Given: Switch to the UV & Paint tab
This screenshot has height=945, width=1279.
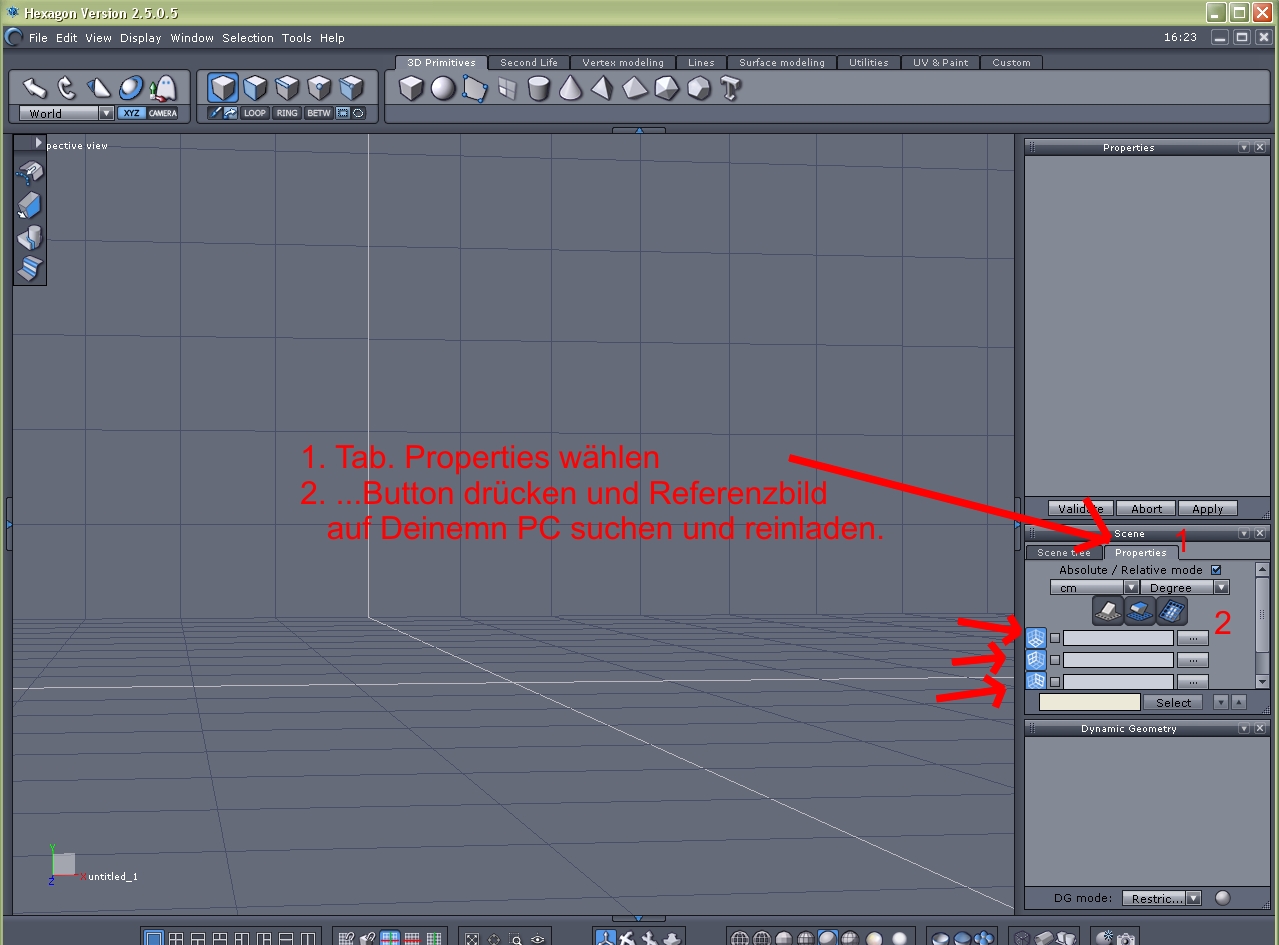Looking at the screenshot, I should pos(941,62).
